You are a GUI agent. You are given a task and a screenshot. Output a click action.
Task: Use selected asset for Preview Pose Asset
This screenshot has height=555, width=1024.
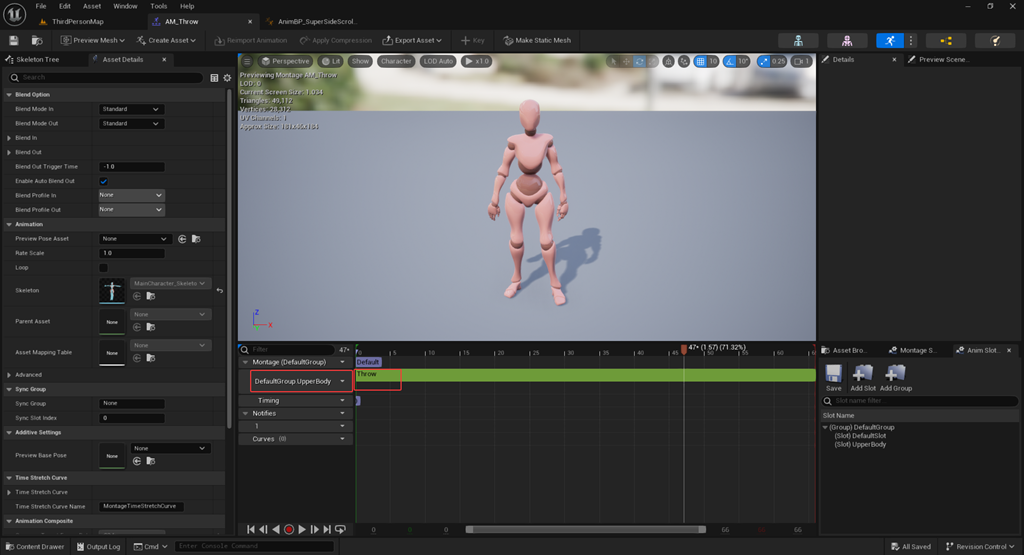coord(182,239)
